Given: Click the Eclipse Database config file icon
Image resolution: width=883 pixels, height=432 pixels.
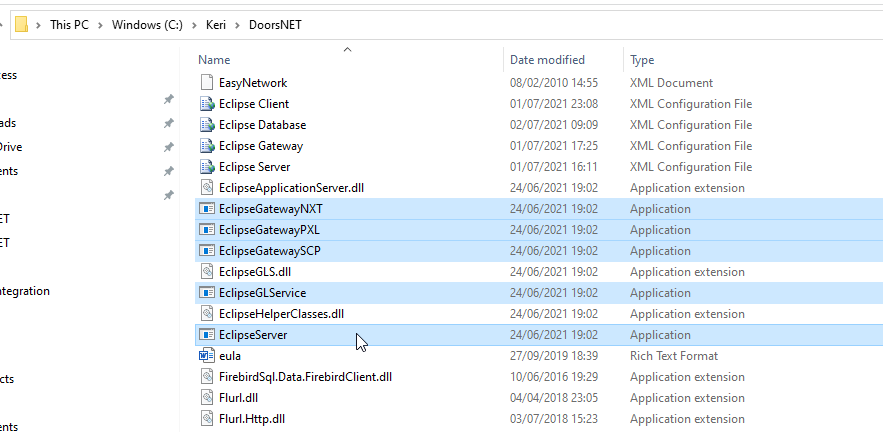Looking at the screenshot, I should point(207,125).
